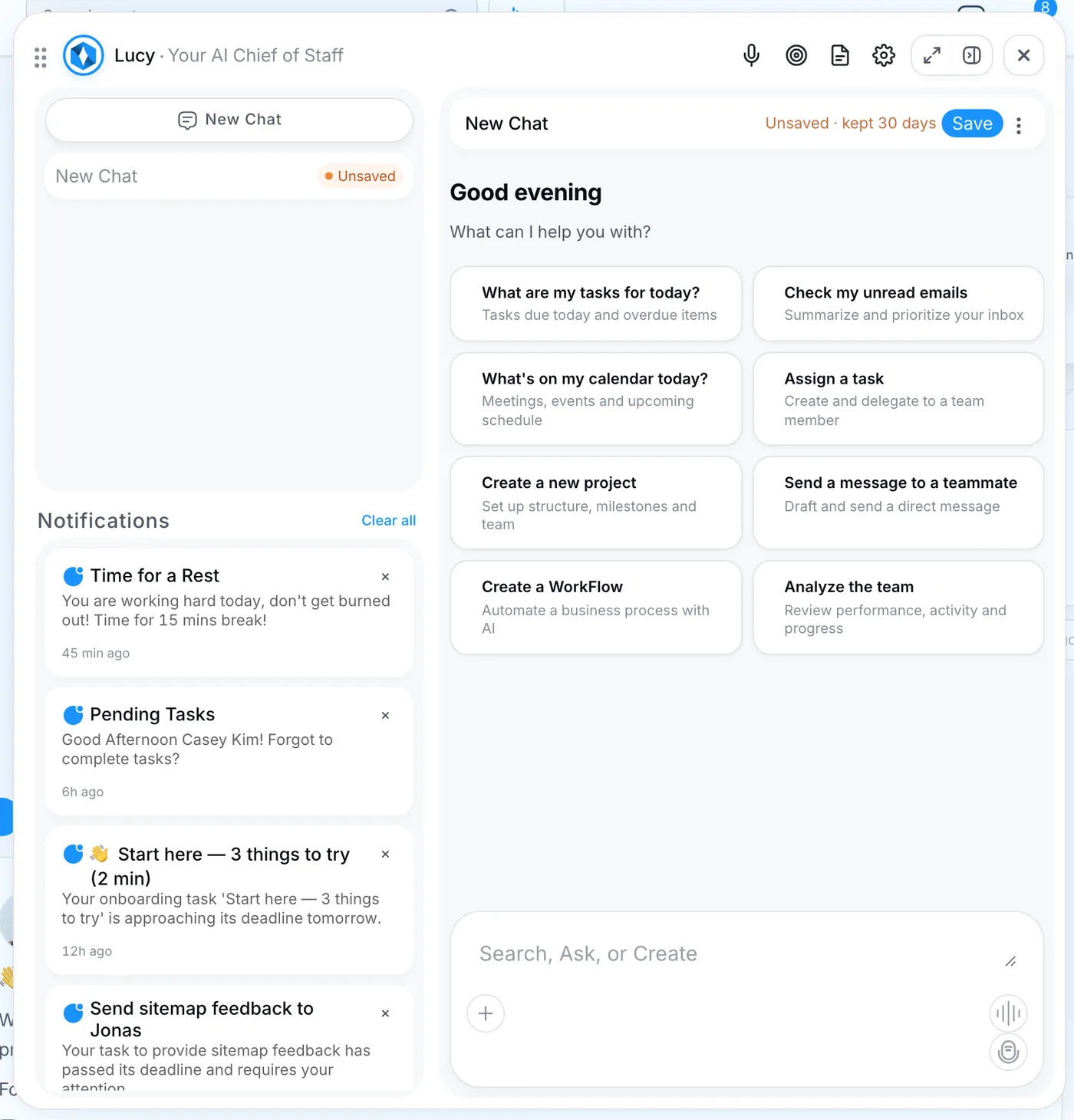Select the unsaved New Chat list item

229,176
